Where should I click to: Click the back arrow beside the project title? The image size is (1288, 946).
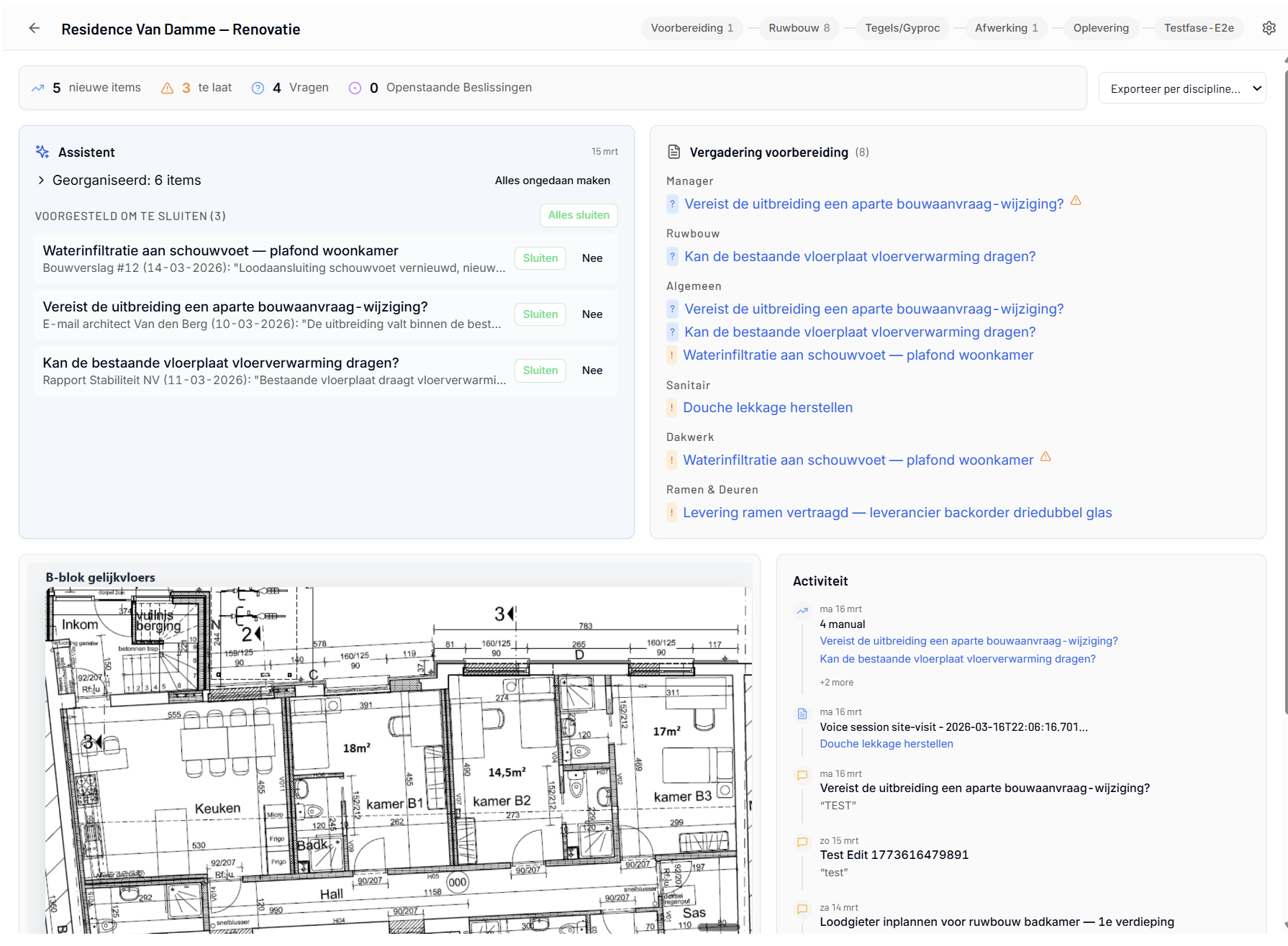[34, 28]
